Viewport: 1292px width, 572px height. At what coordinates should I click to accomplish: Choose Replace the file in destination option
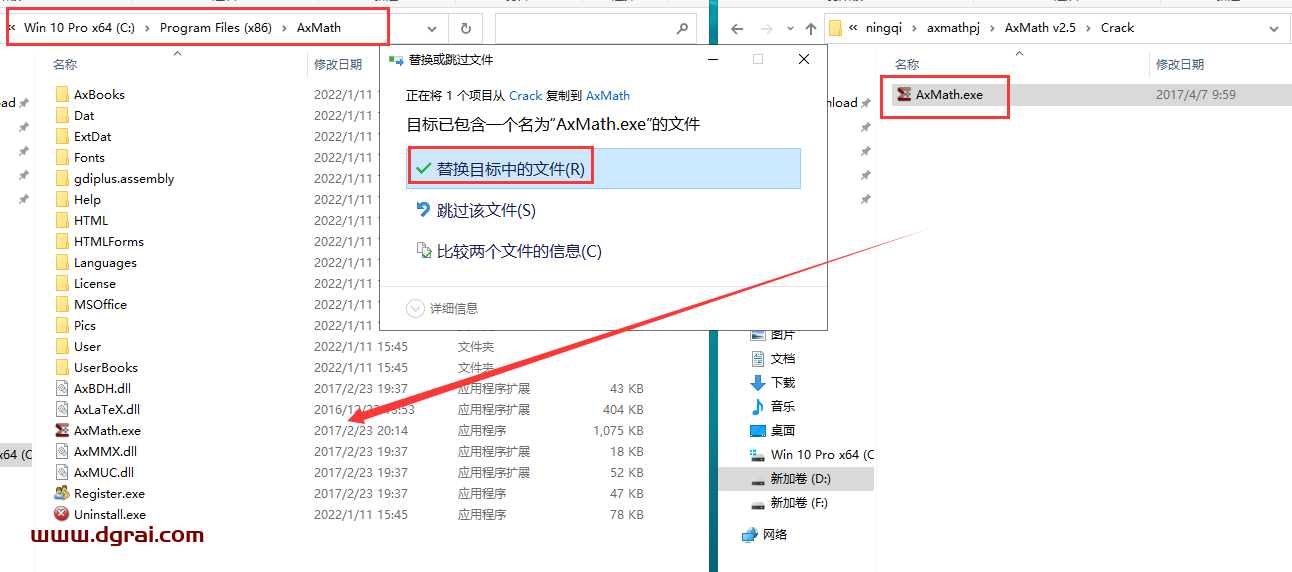pyautogui.click(x=604, y=168)
